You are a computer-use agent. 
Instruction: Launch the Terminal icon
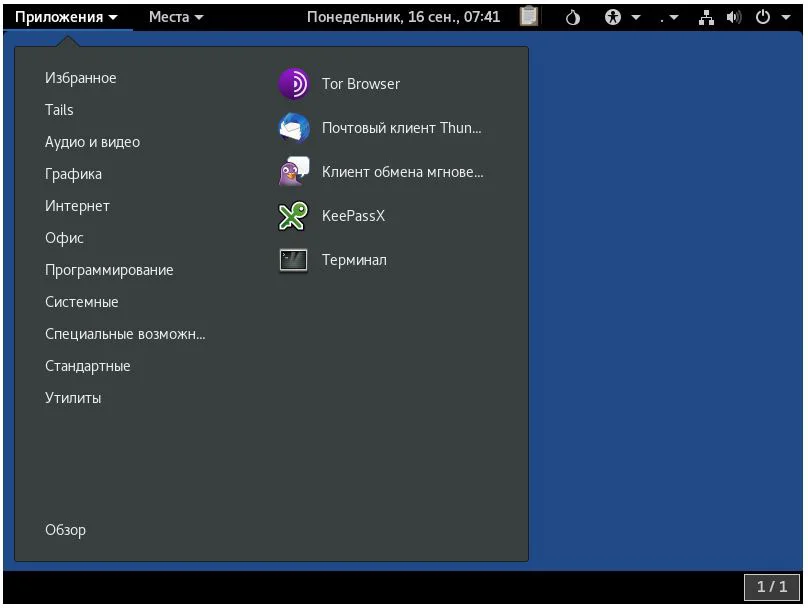293,260
